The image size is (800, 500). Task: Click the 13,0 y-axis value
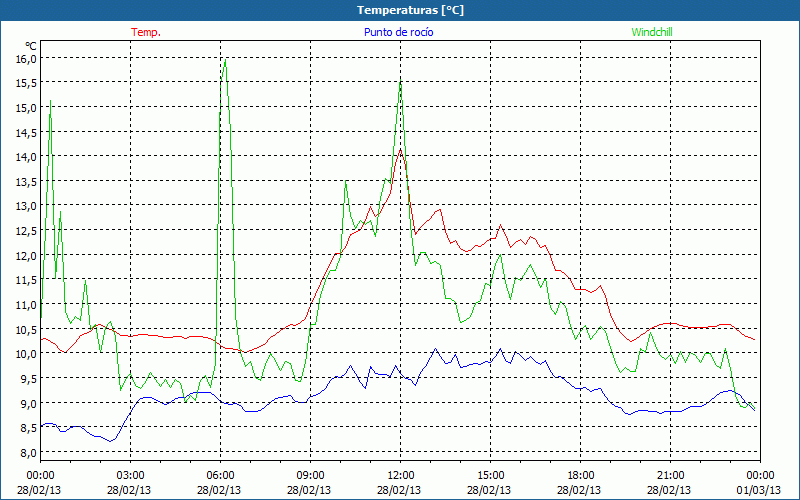[x=27, y=206]
